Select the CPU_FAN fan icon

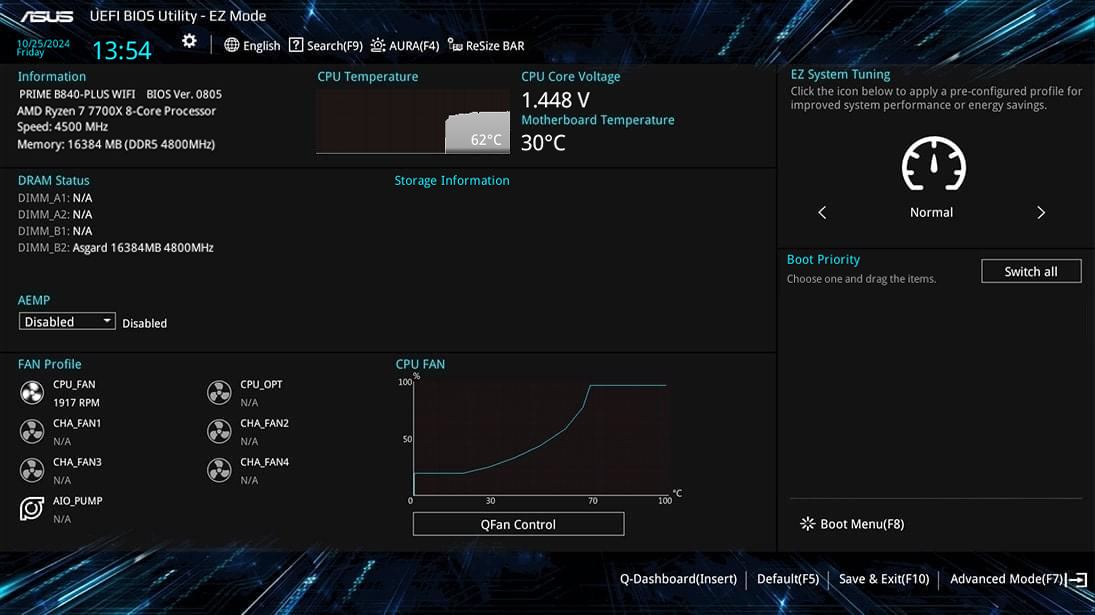(x=31, y=393)
